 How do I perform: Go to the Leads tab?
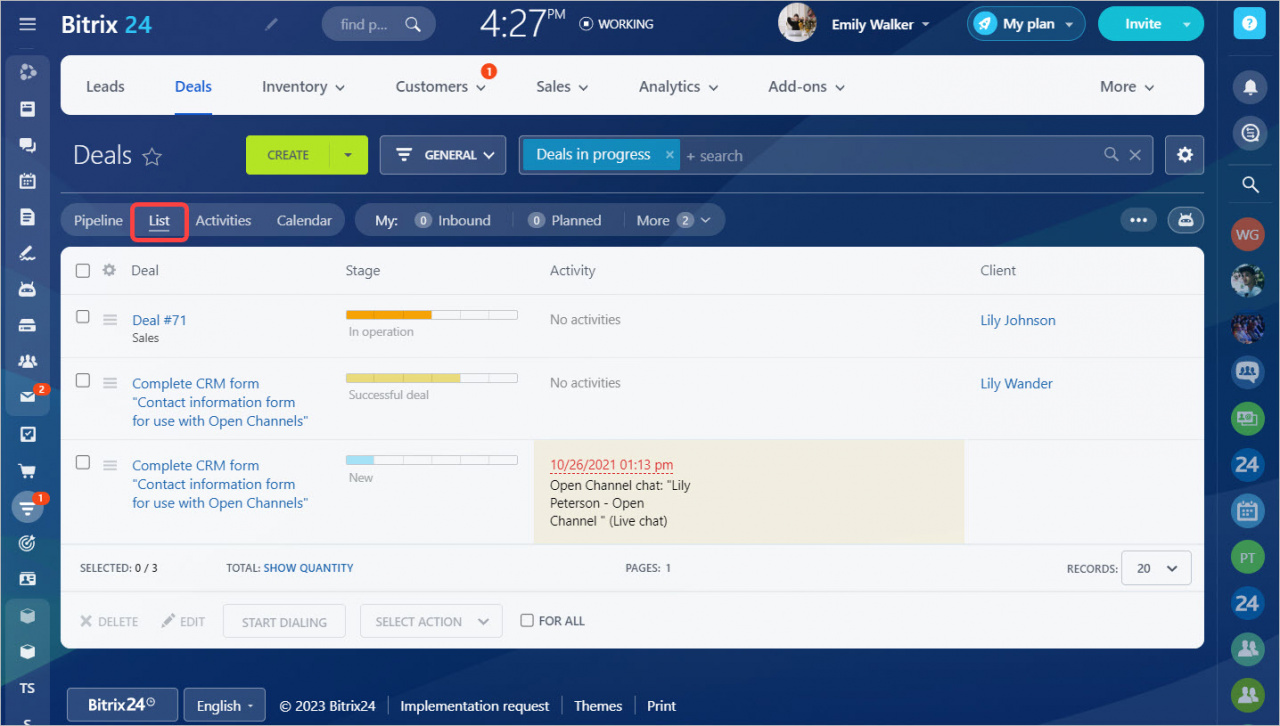click(105, 87)
